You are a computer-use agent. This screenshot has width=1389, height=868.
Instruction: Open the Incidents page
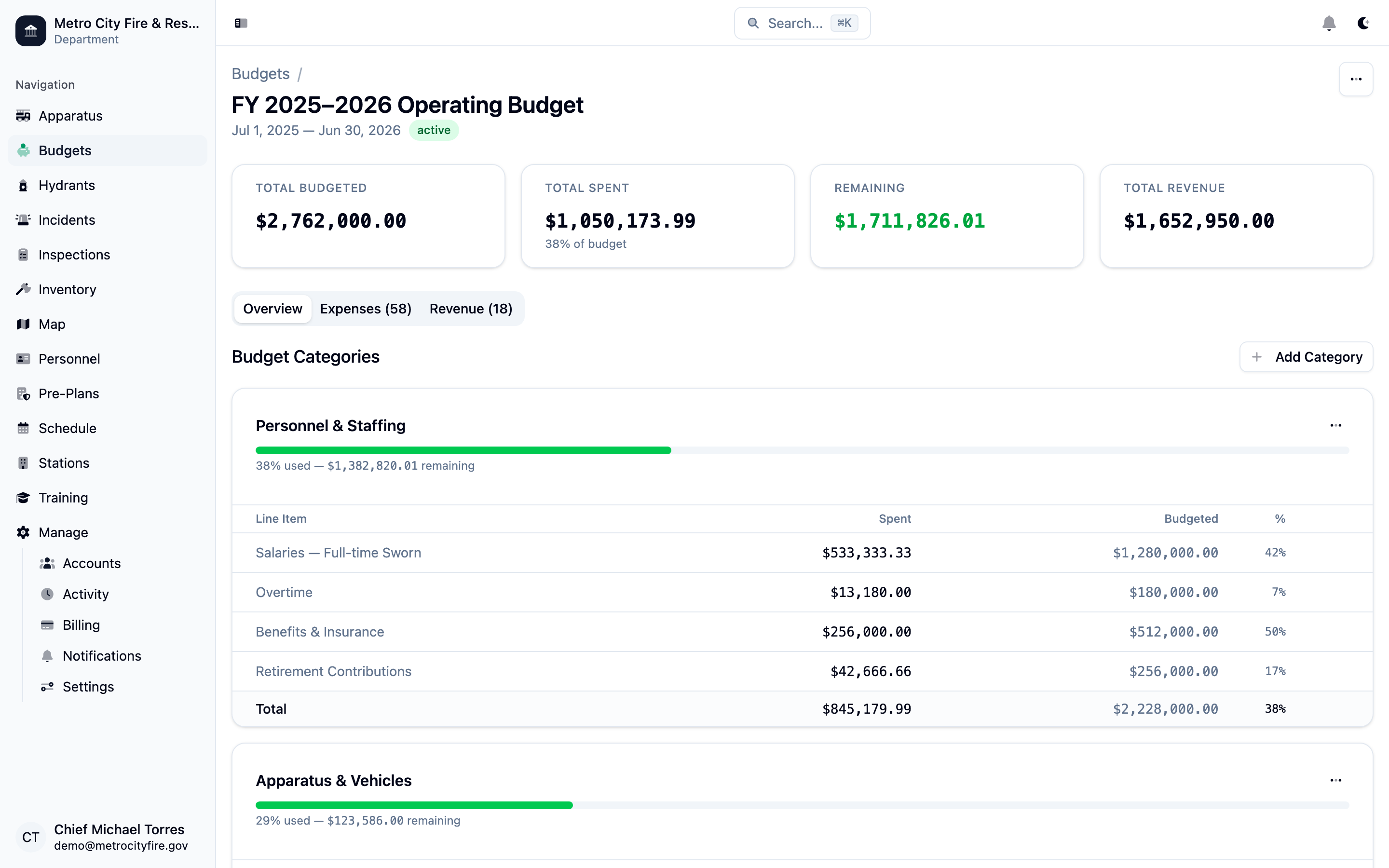(x=67, y=220)
